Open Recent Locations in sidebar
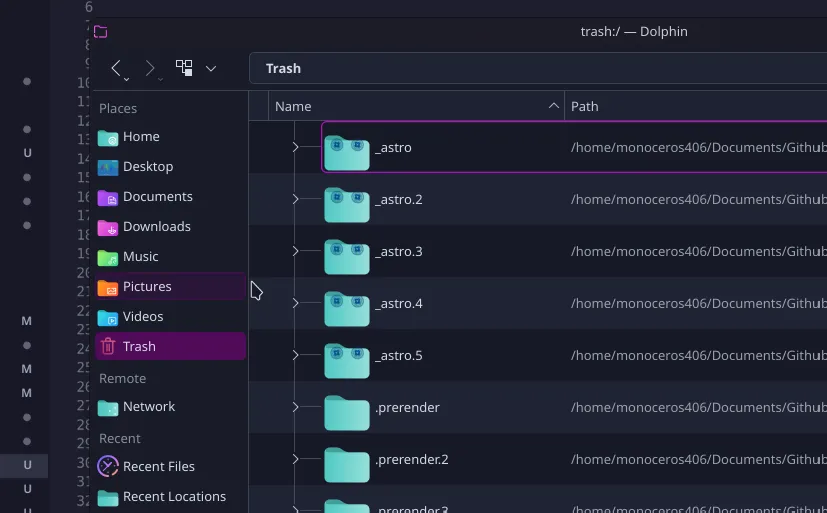The height and width of the screenshot is (513, 827). (170, 497)
